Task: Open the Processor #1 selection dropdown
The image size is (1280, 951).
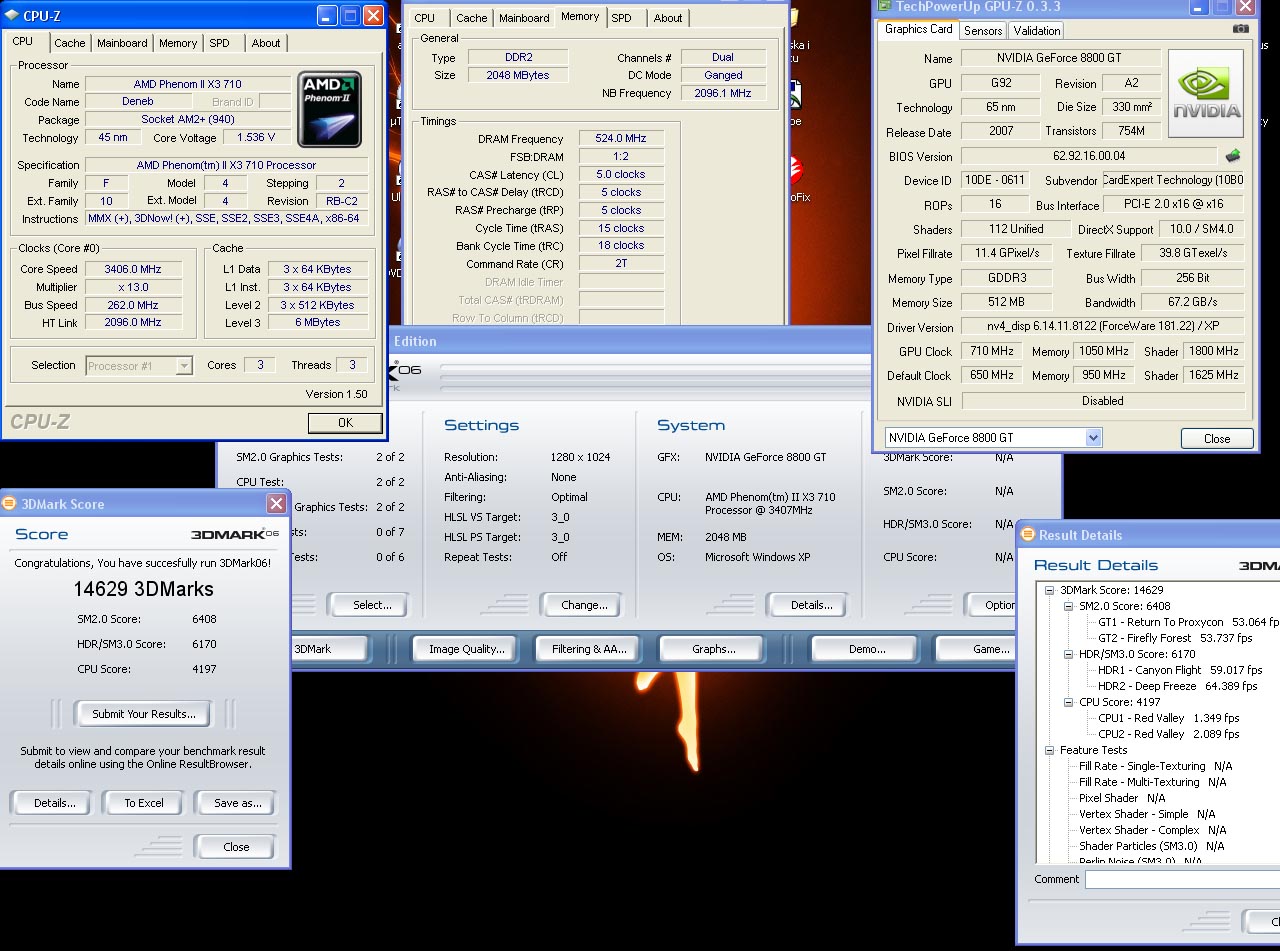Action: [184, 366]
